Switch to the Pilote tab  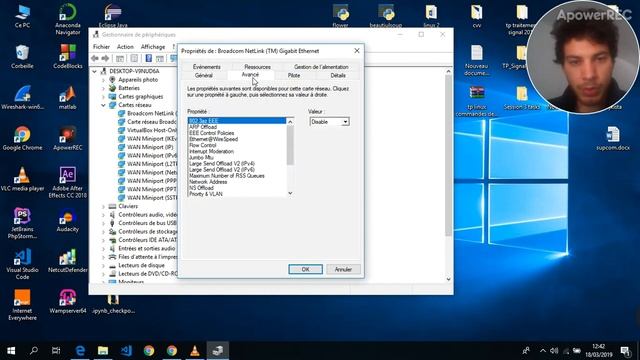pyautogui.click(x=294, y=76)
